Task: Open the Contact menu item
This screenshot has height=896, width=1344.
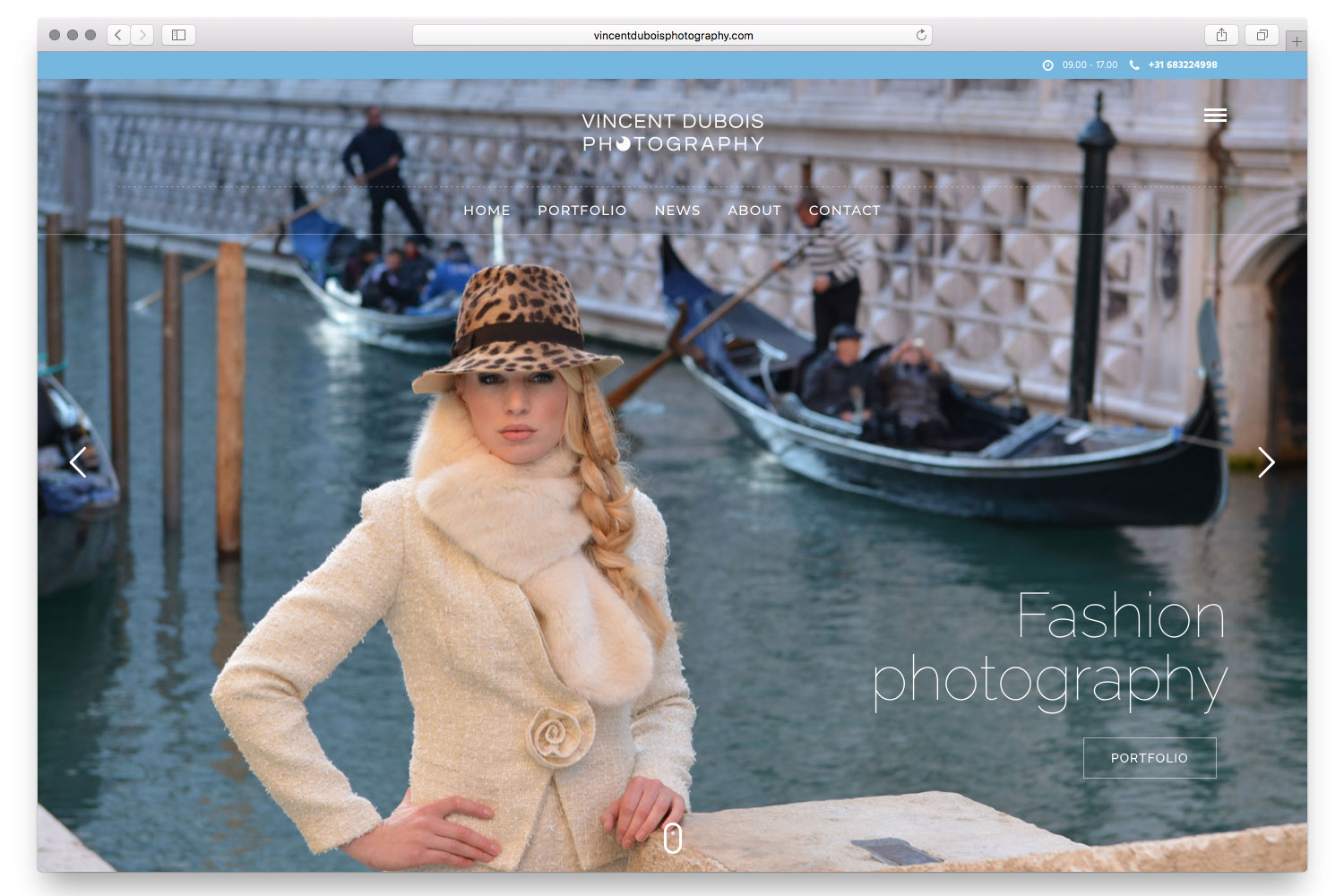Action: tap(845, 210)
